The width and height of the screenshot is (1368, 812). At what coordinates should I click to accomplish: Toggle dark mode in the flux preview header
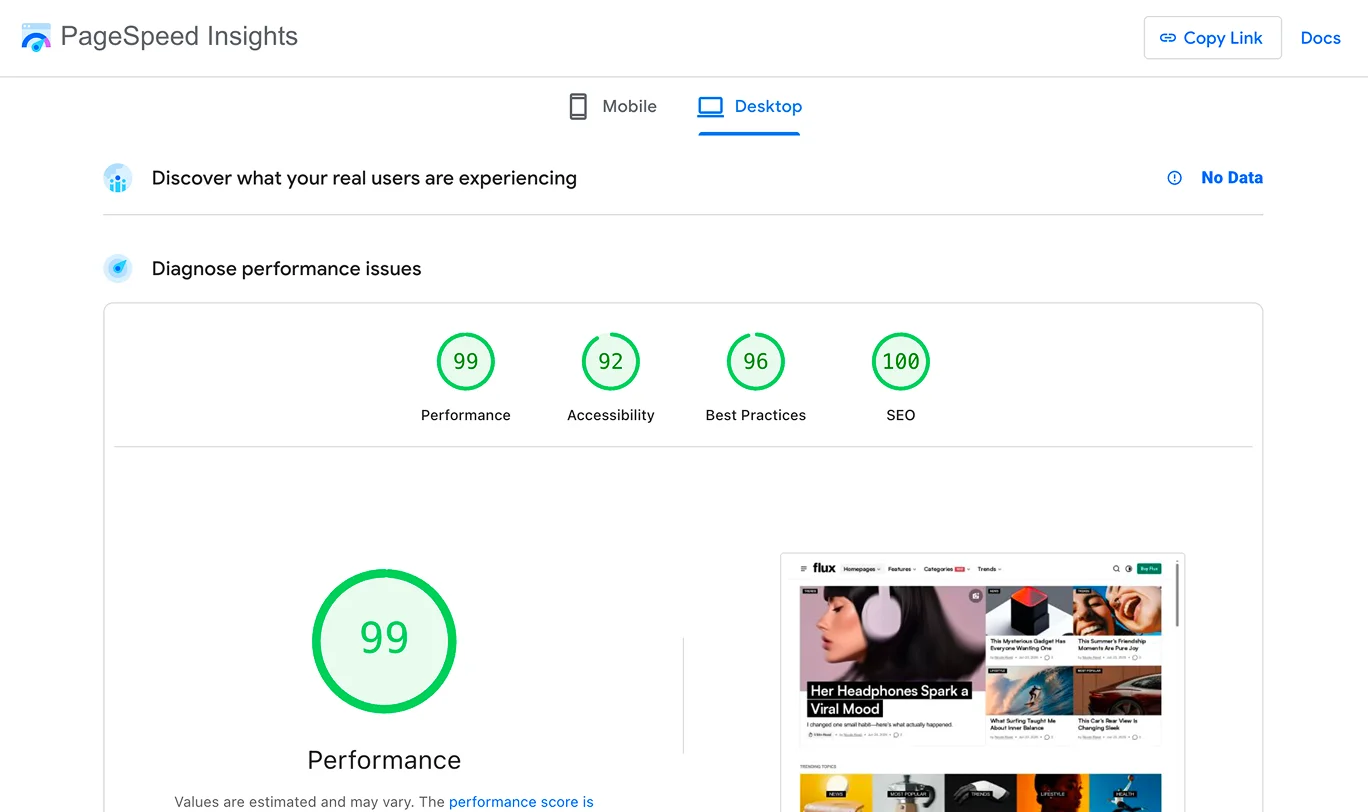click(x=1129, y=569)
